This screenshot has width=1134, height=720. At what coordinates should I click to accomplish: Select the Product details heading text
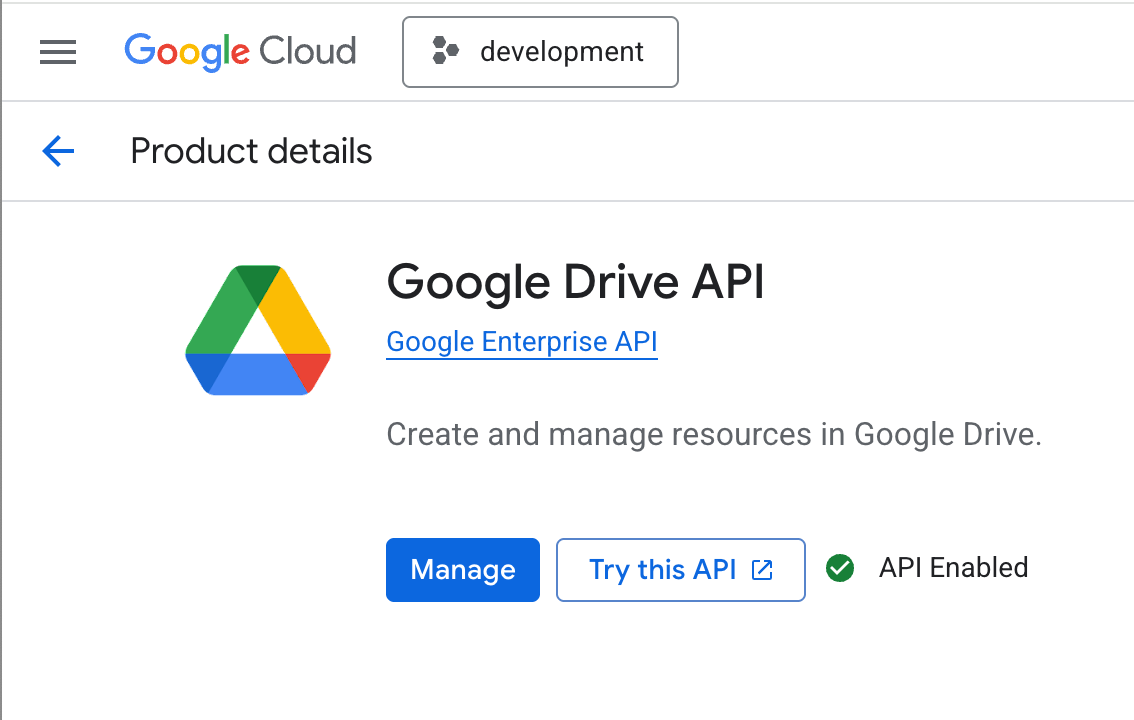(251, 151)
